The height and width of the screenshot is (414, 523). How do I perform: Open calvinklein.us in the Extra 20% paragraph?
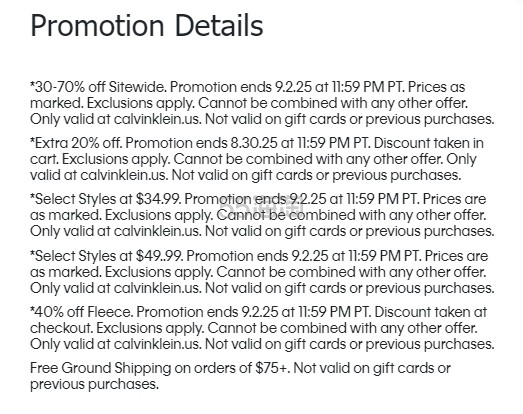click(x=124, y=175)
